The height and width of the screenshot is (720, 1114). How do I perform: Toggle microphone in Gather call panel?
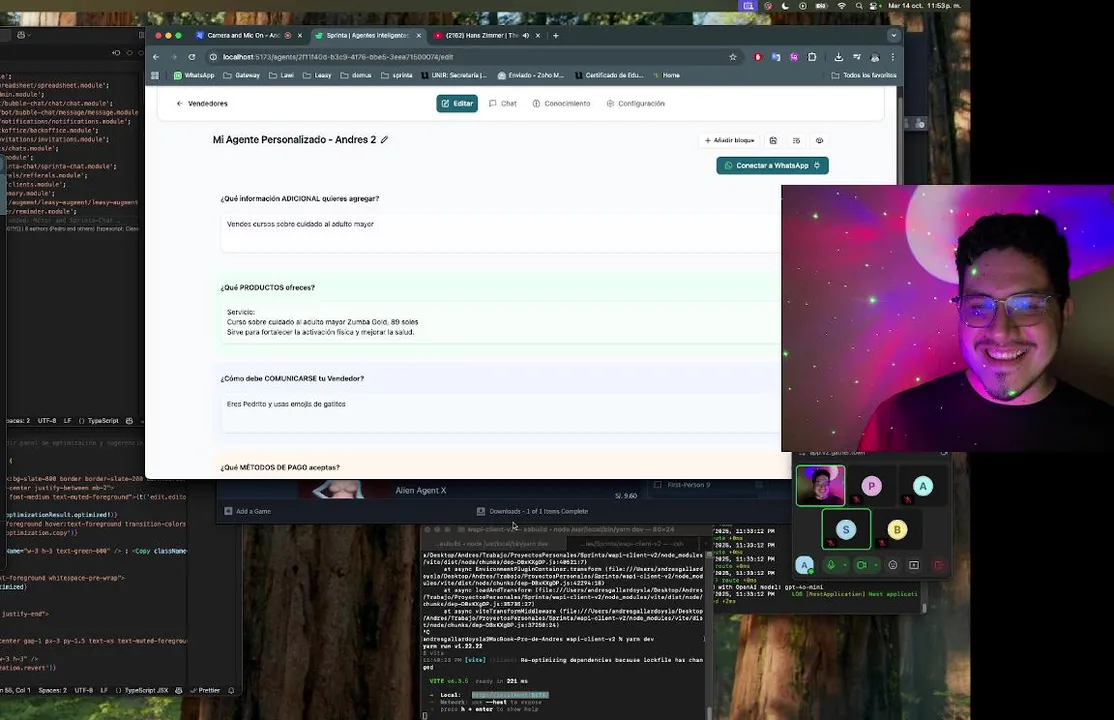[831, 565]
